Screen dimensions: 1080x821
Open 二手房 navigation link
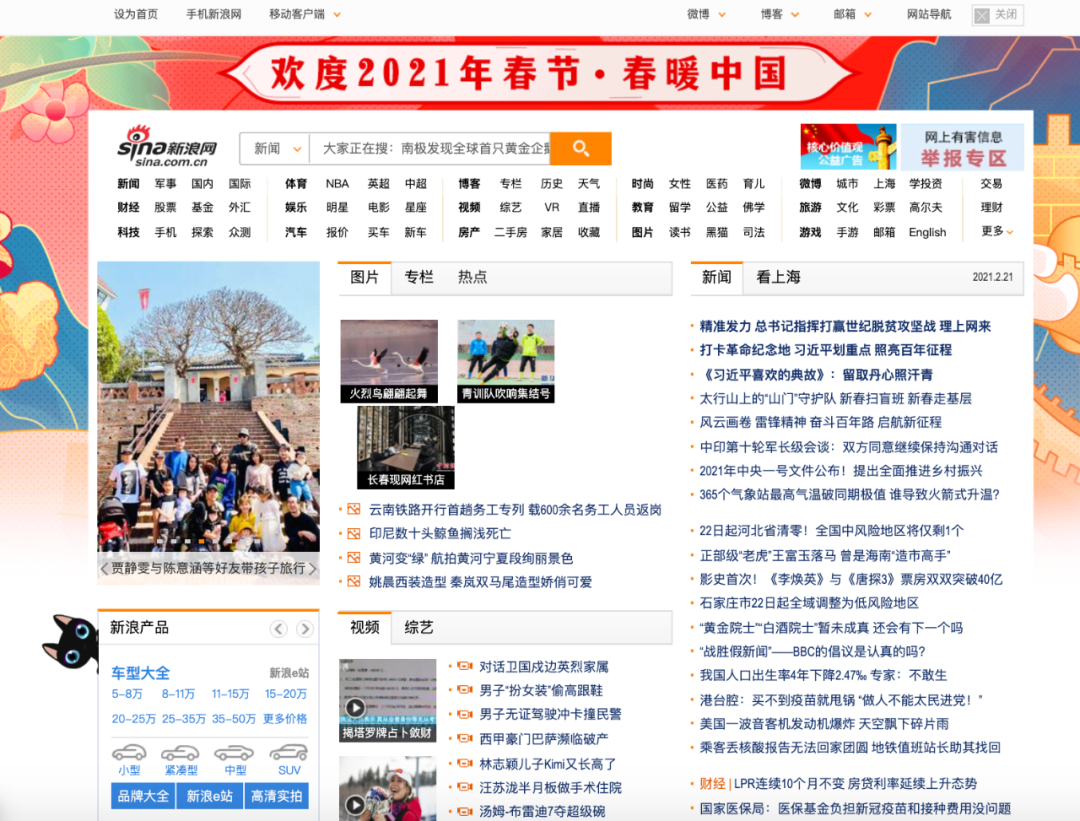tap(510, 232)
